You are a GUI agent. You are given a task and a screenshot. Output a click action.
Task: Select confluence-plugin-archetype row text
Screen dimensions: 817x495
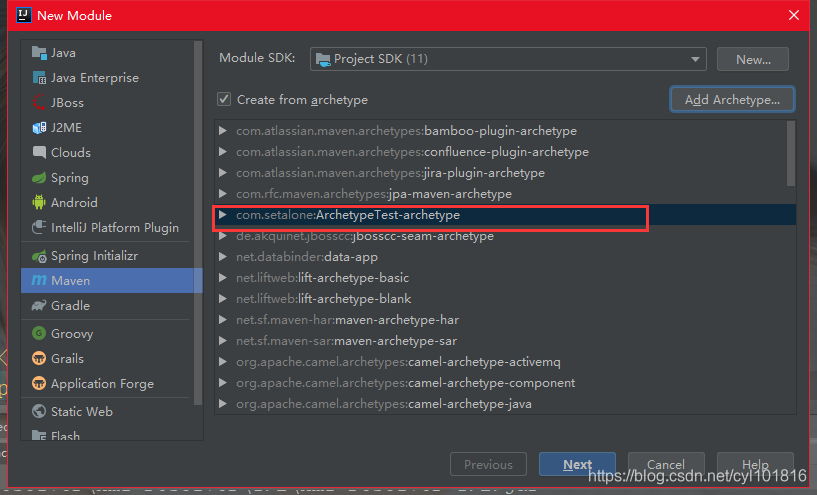coord(413,152)
